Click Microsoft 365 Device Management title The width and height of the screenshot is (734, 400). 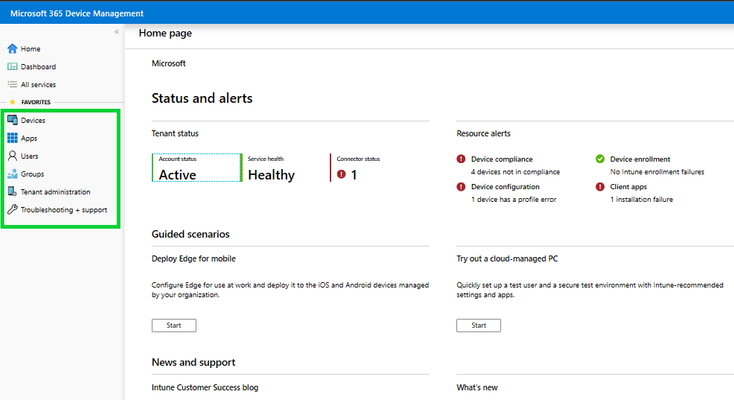[x=77, y=14]
